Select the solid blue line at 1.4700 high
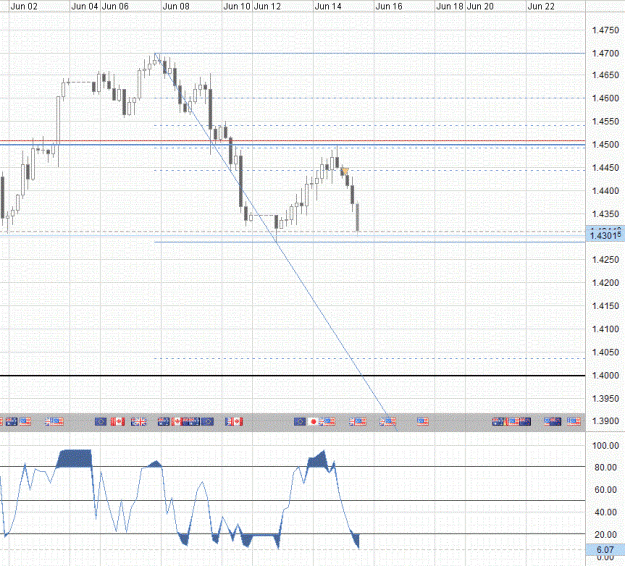 (371, 53)
